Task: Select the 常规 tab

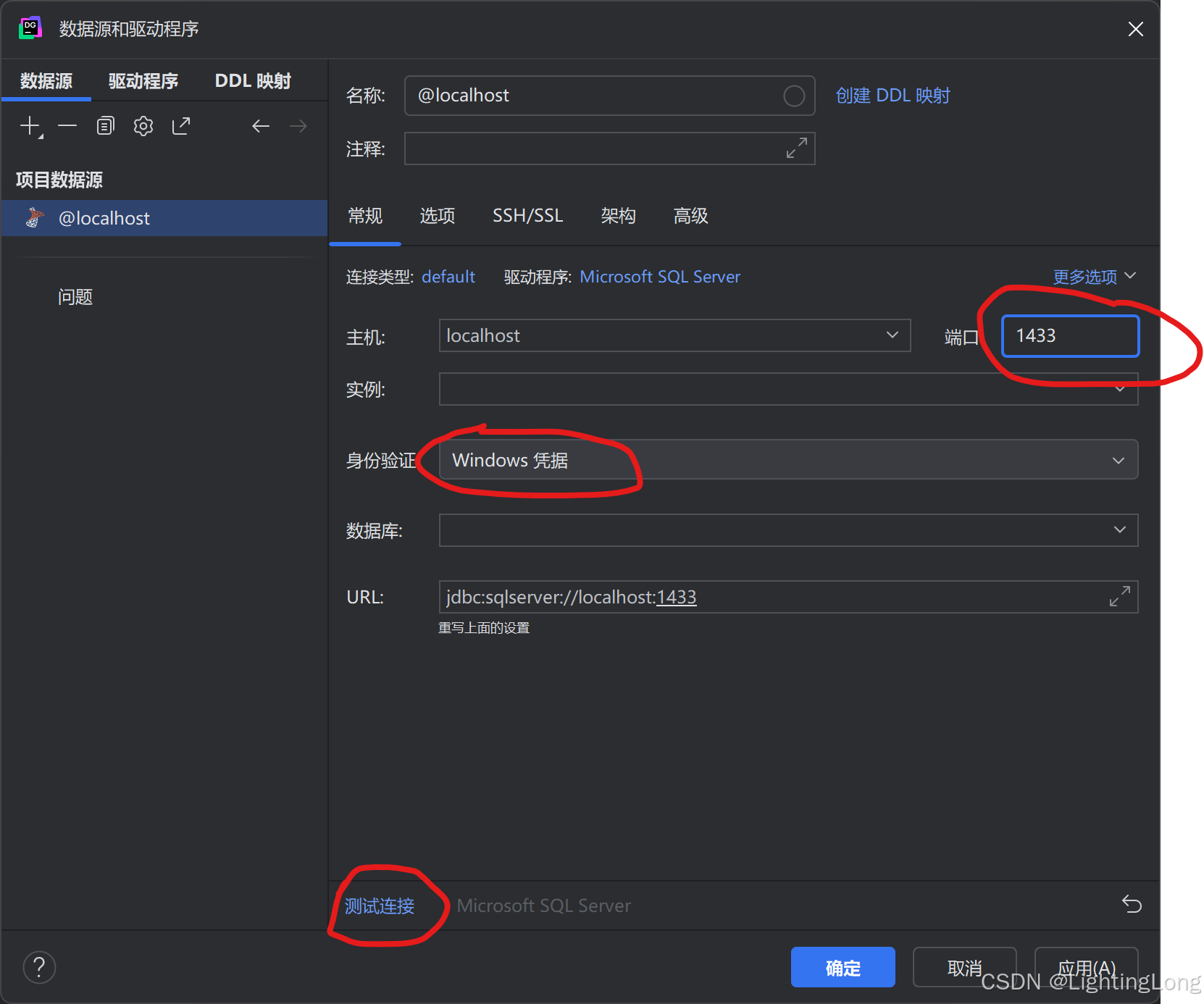Action: 365,216
